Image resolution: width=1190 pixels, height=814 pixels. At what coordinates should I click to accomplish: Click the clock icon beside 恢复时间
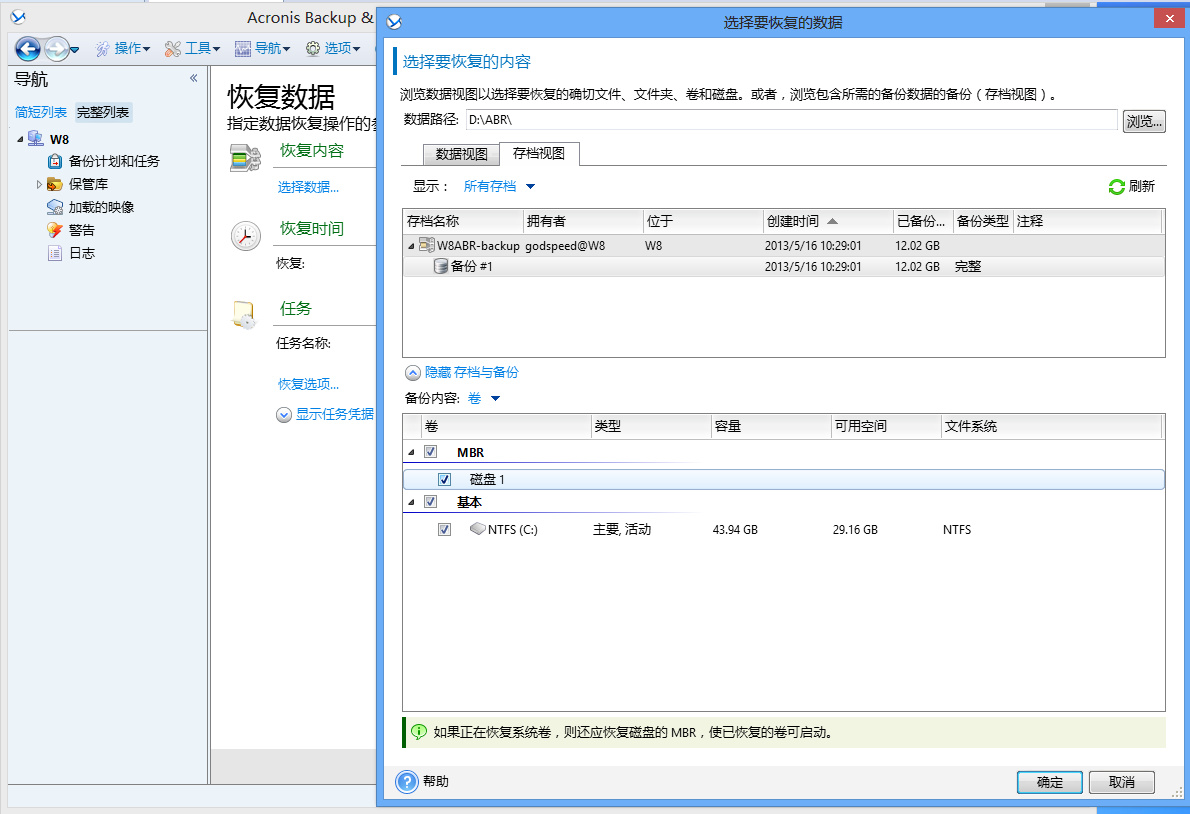[245, 236]
